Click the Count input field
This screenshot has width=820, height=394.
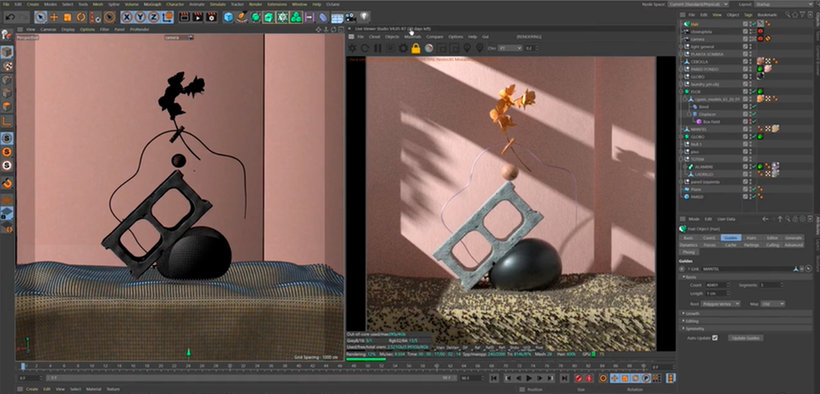717,285
